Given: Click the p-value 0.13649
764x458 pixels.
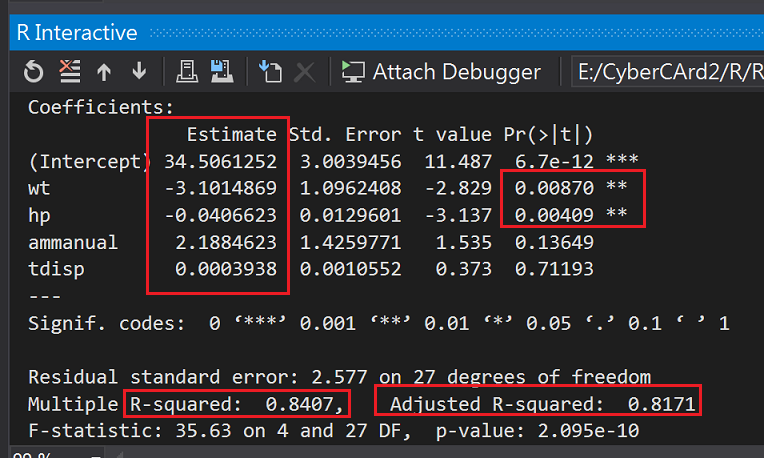Looking at the screenshot, I should [x=554, y=243].
